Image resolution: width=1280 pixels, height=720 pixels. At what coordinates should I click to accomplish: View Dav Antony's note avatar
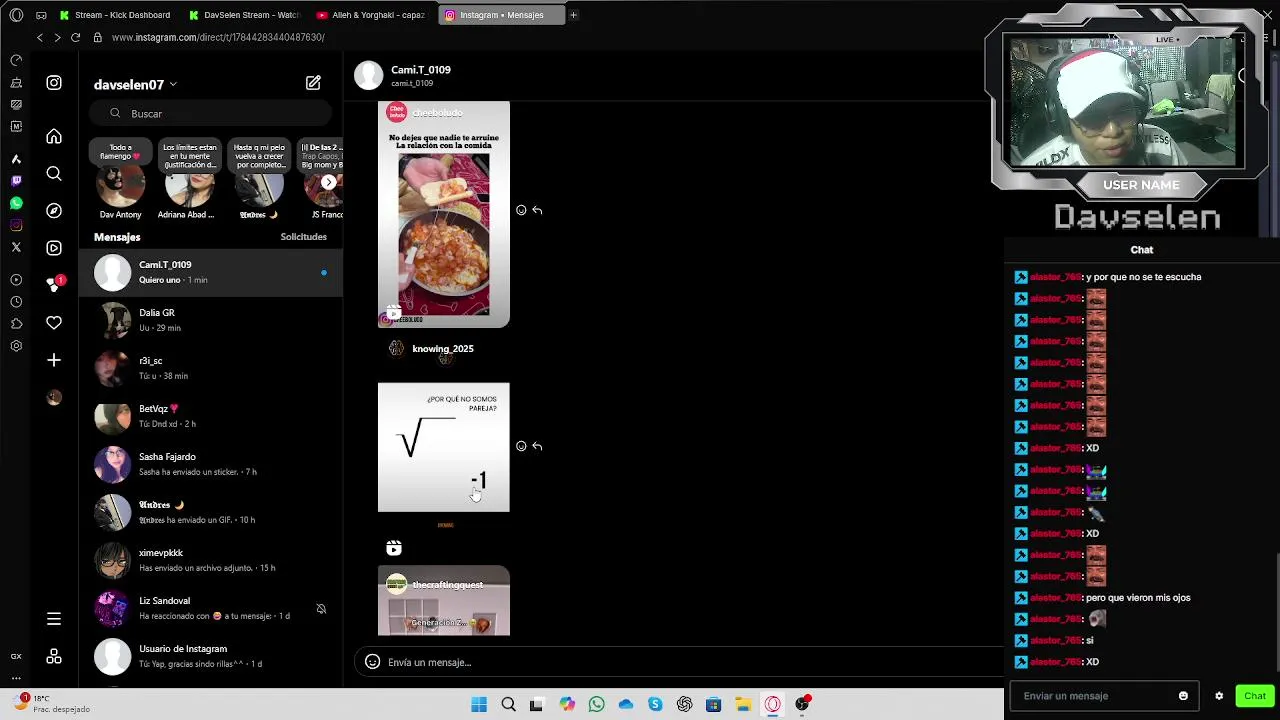coord(120,186)
